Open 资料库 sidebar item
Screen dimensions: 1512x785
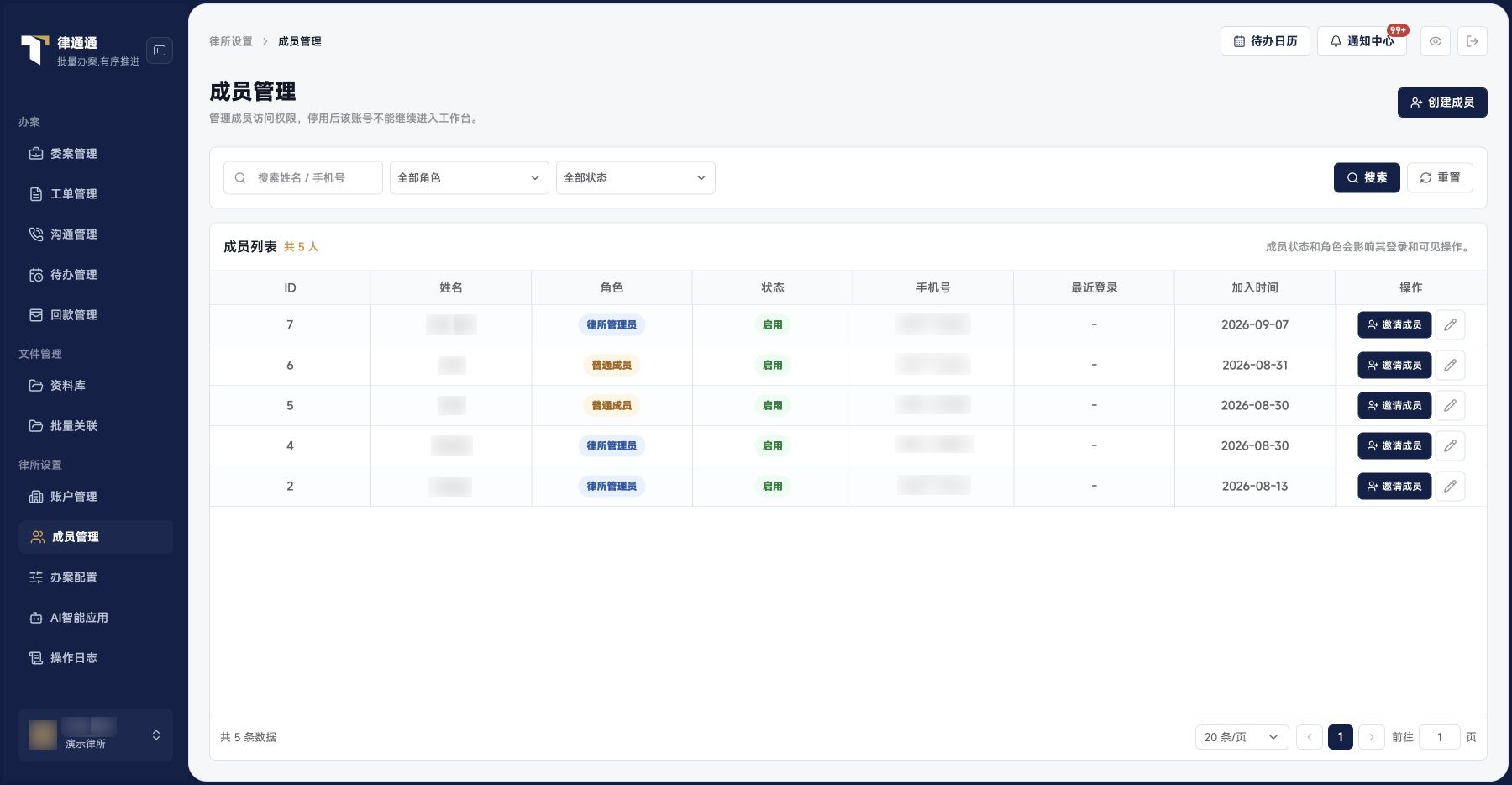[x=96, y=386]
